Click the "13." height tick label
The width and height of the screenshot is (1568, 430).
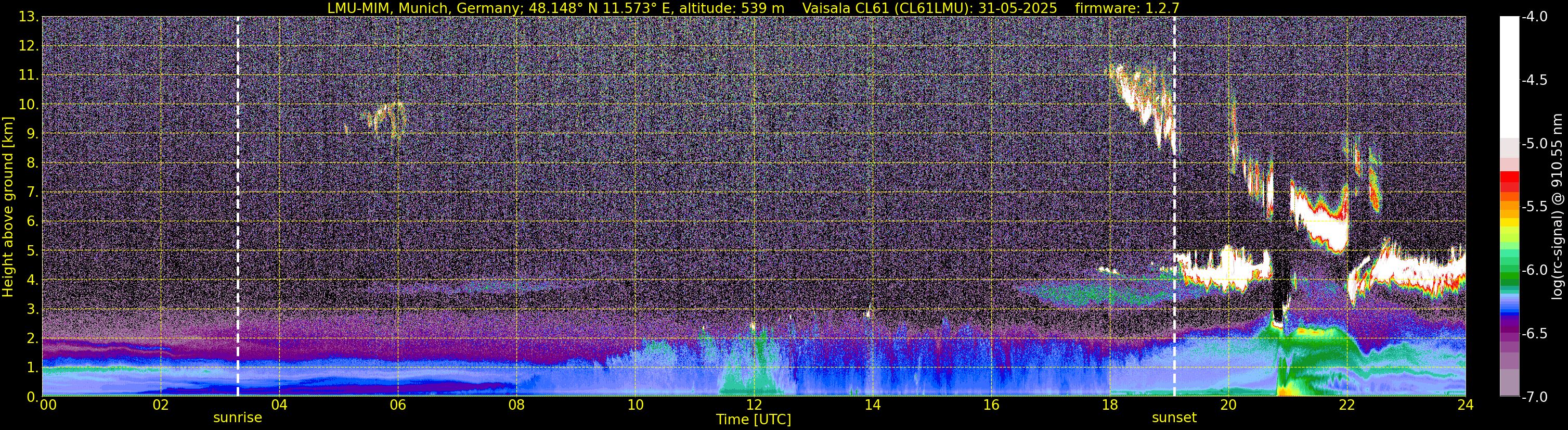[x=29, y=17]
